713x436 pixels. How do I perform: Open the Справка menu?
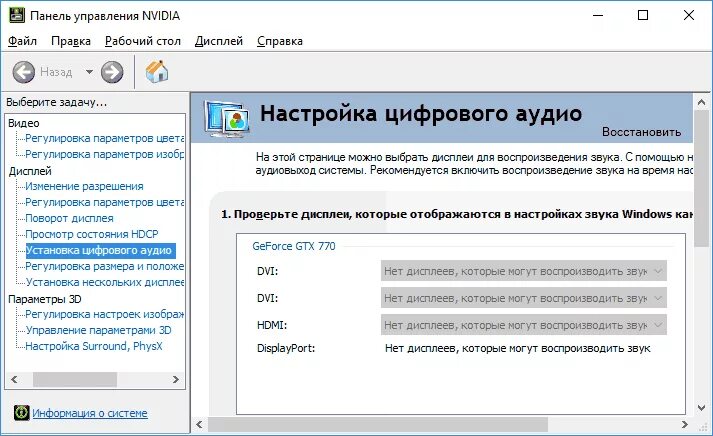click(x=280, y=41)
